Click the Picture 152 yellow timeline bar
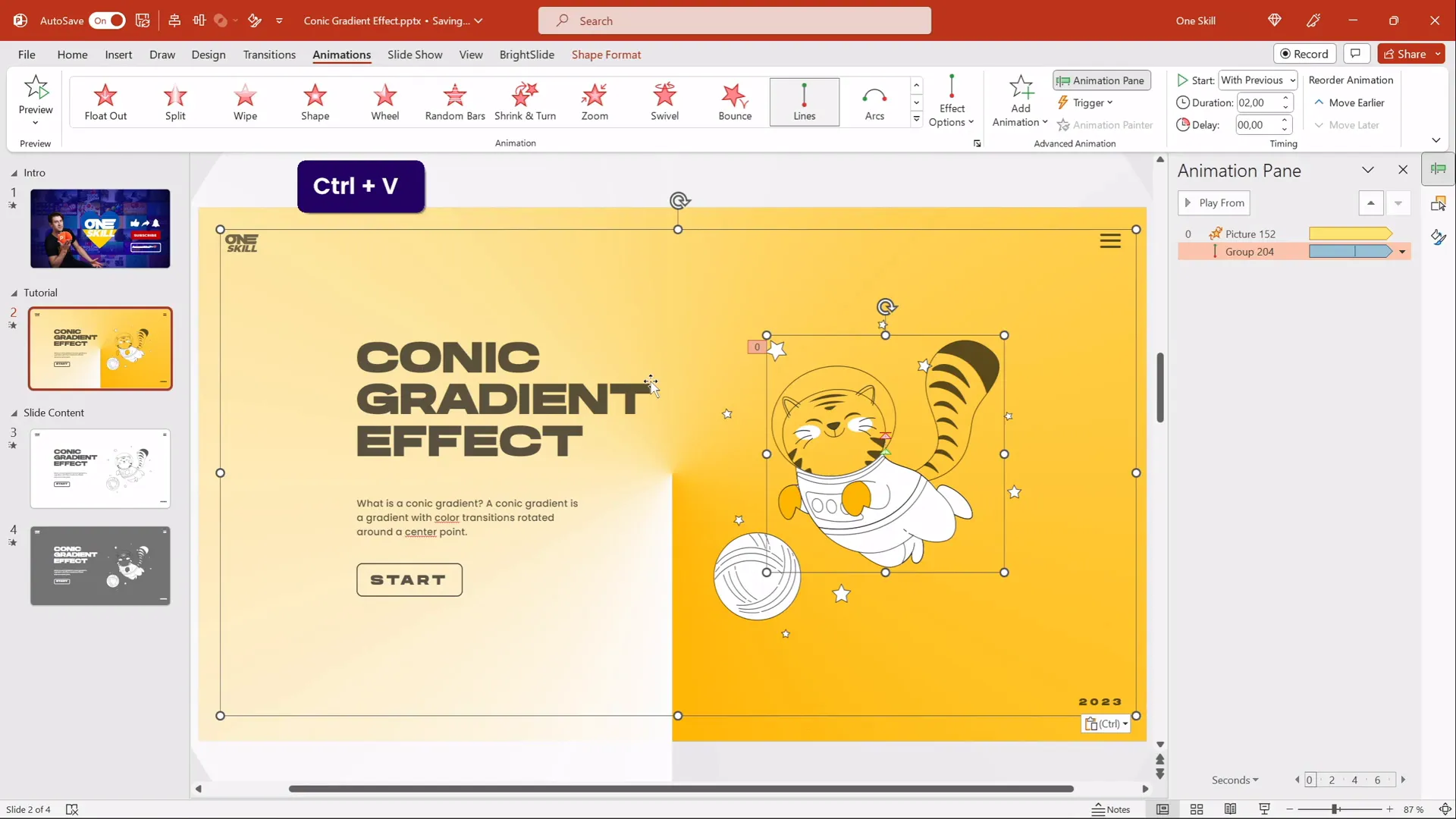1456x819 pixels. pos(1351,234)
